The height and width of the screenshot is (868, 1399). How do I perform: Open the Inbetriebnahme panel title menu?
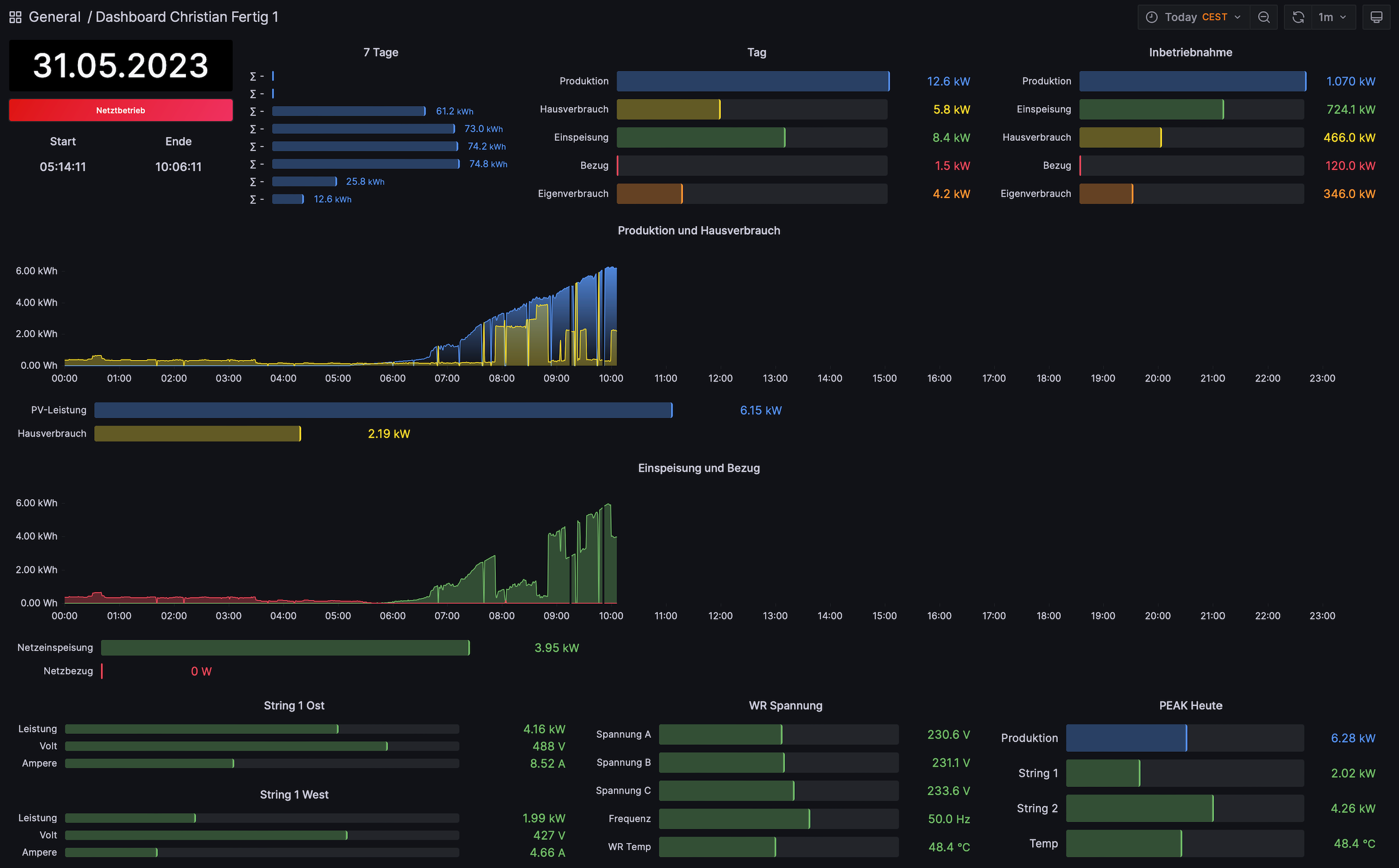pos(1190,52)
